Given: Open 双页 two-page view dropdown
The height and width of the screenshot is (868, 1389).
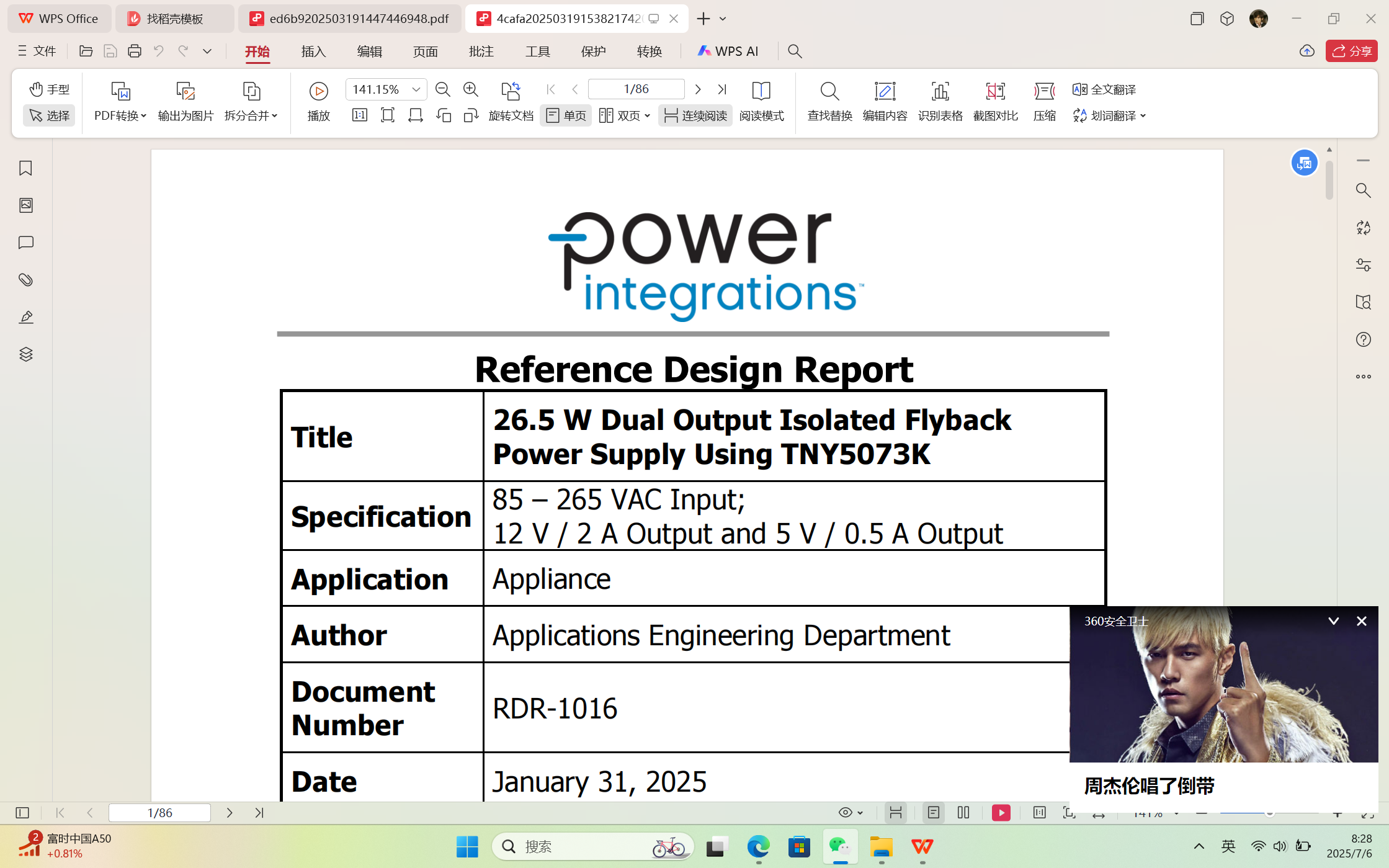Looking at the screenshot, I should (624, 115).
